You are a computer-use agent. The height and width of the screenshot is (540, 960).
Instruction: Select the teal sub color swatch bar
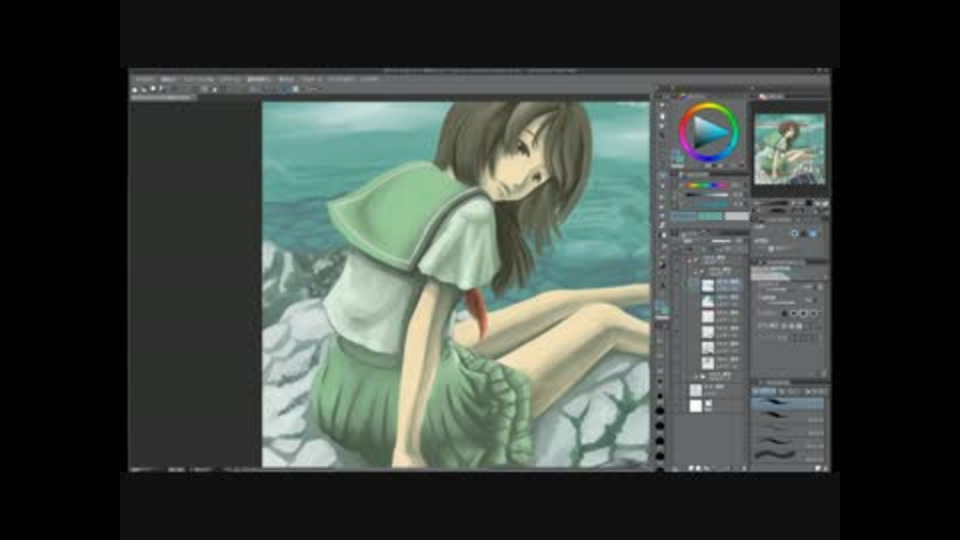tap(710, 216)
